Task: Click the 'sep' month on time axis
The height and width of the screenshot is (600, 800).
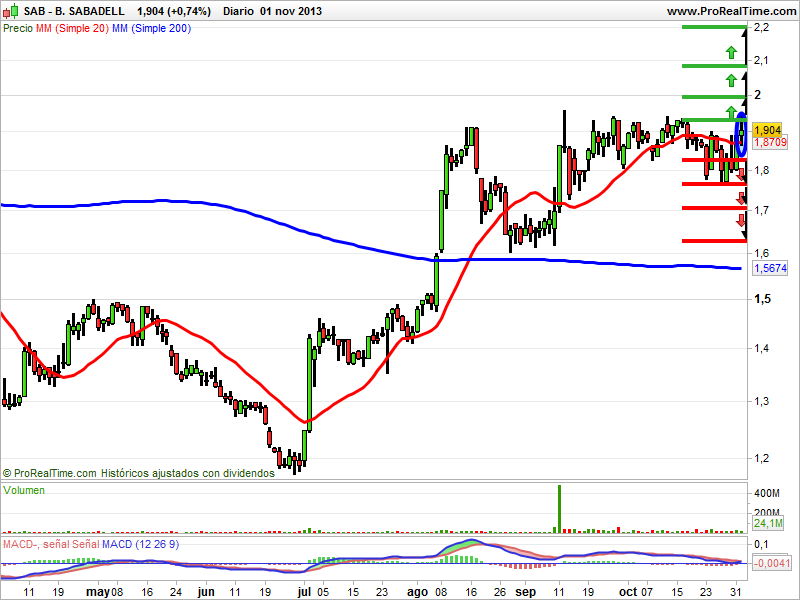Action: point(526,592)
